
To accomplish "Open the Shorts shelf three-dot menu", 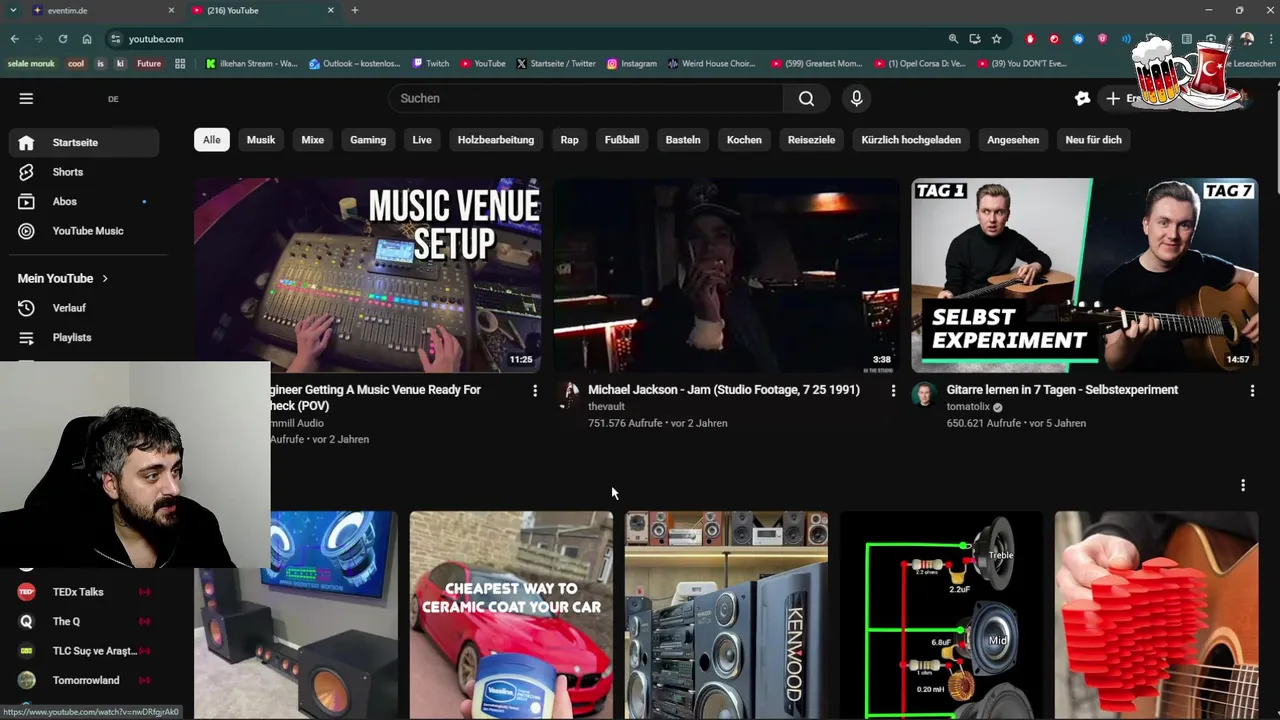I will point(1243,485).
